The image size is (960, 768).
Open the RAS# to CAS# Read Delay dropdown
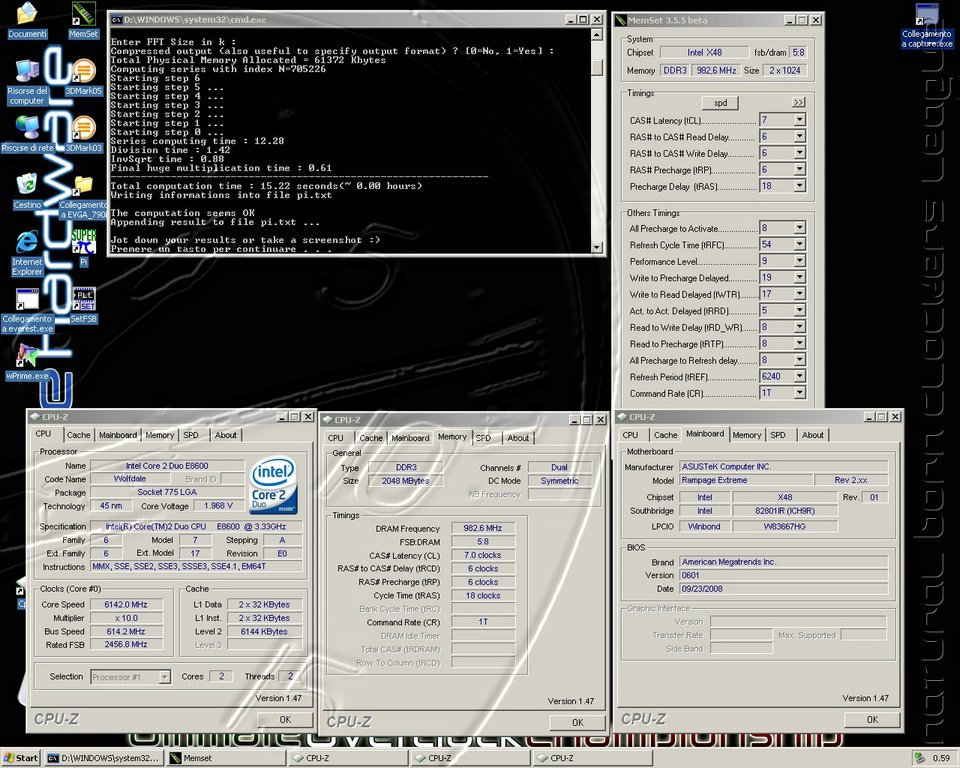(x=800, y=137)
